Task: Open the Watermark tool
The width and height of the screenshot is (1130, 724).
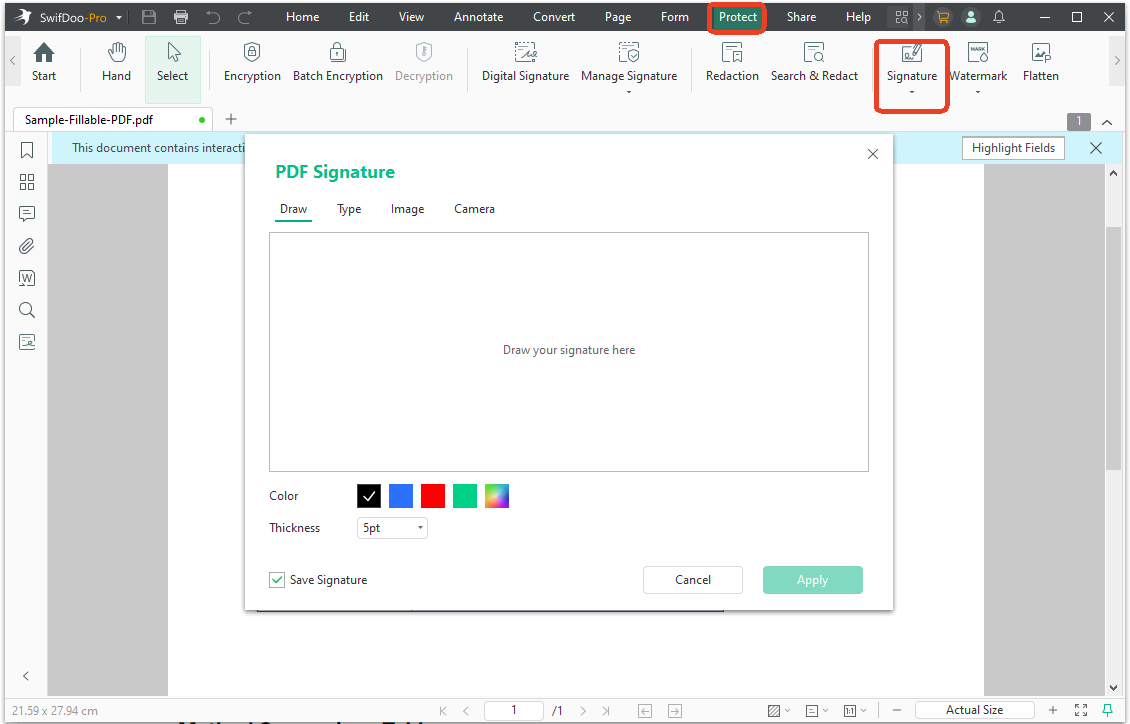Action: [978, 62]
